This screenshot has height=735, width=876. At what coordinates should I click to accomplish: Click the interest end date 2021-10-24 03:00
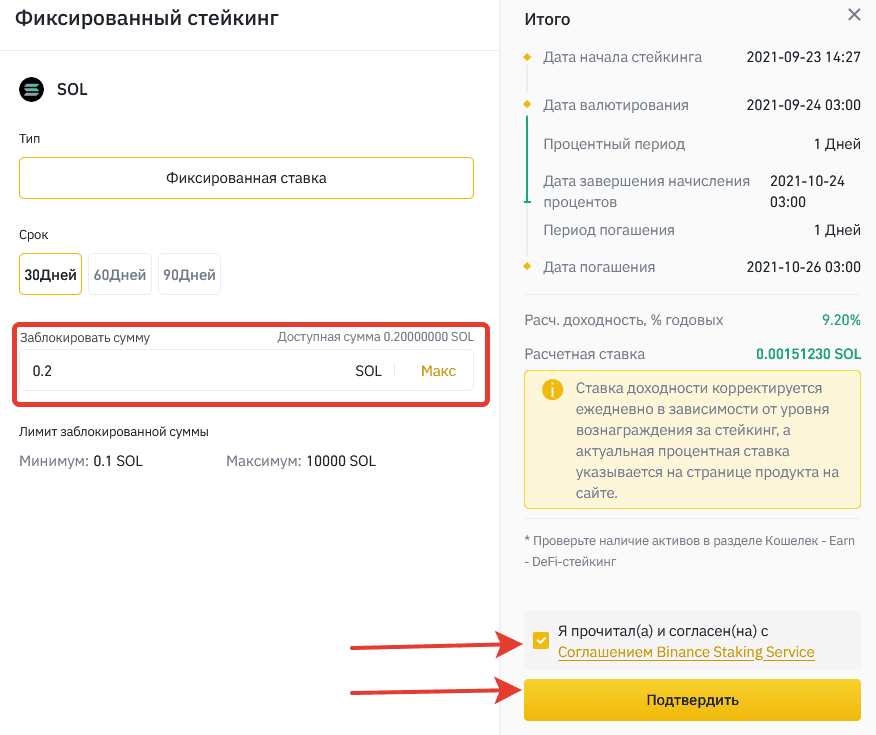tap(807, 192)
